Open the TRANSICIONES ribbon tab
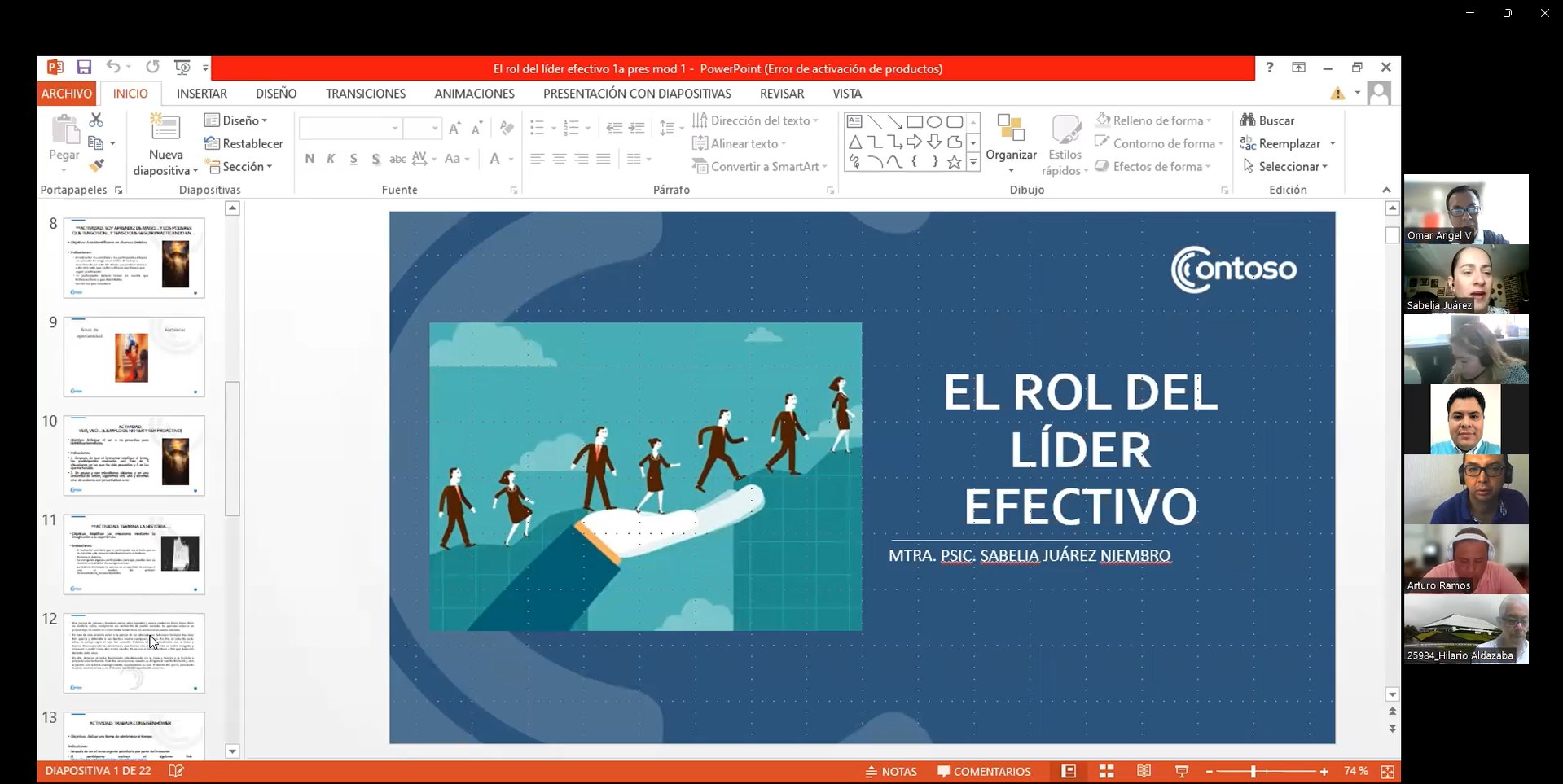This screenshot has width=1563, height=784. pyautogui.click(x=366, y=94)
